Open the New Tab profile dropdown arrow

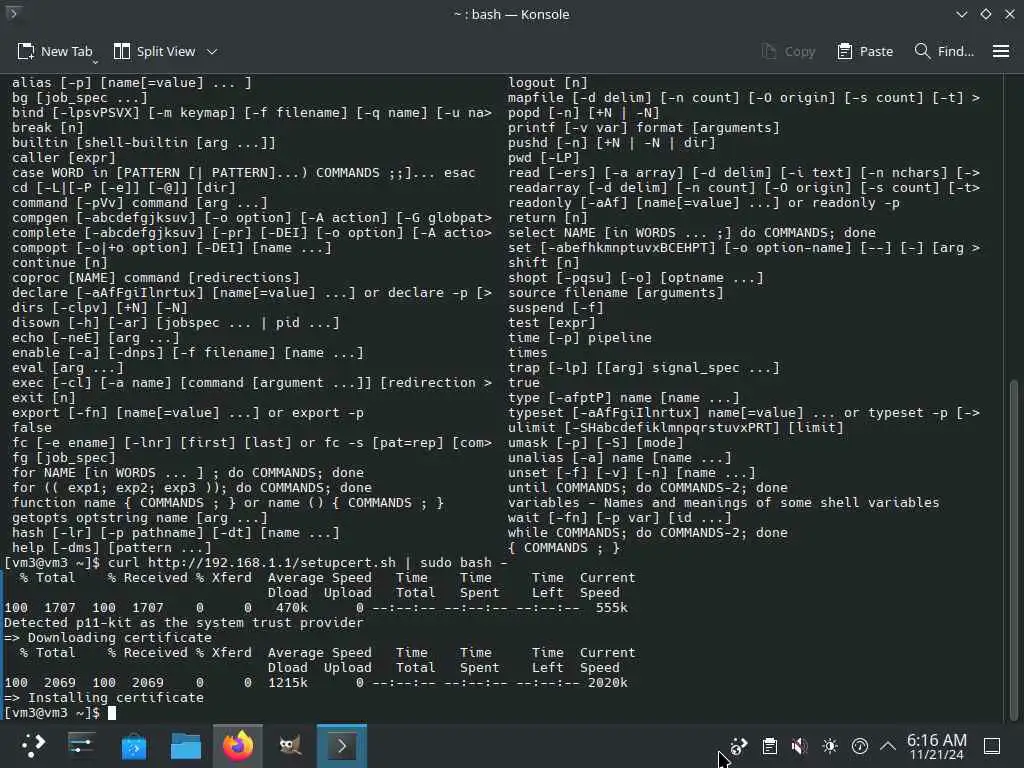click(95, 62)
